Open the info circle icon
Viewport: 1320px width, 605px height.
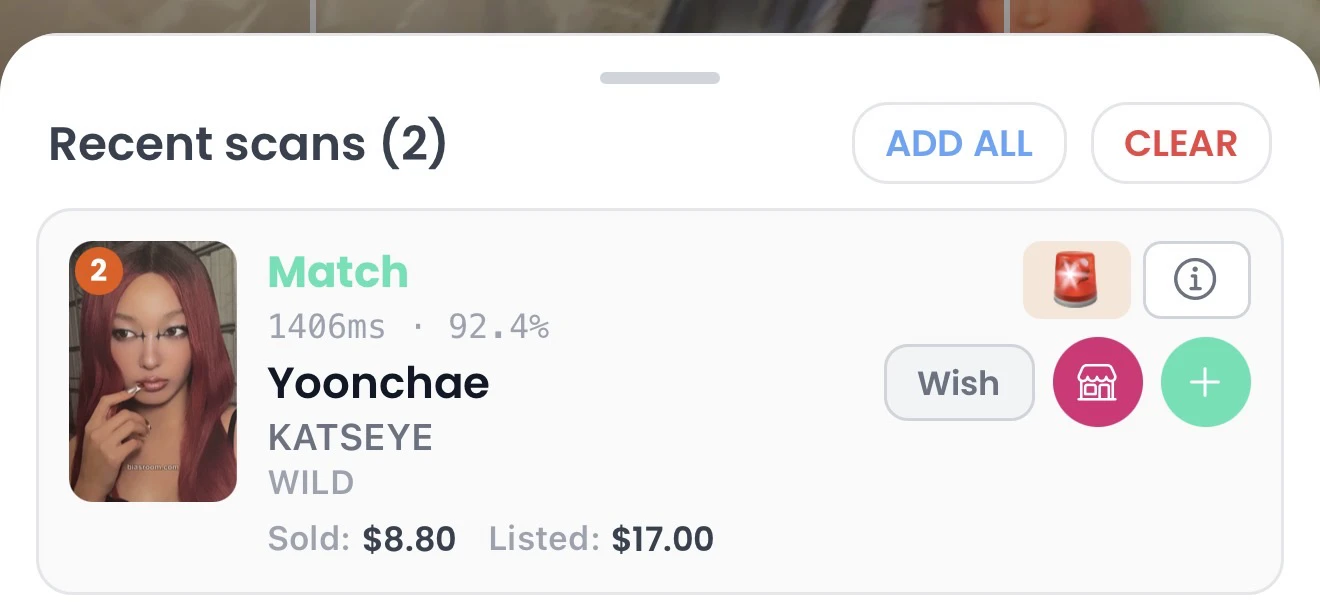point(1196,280)
